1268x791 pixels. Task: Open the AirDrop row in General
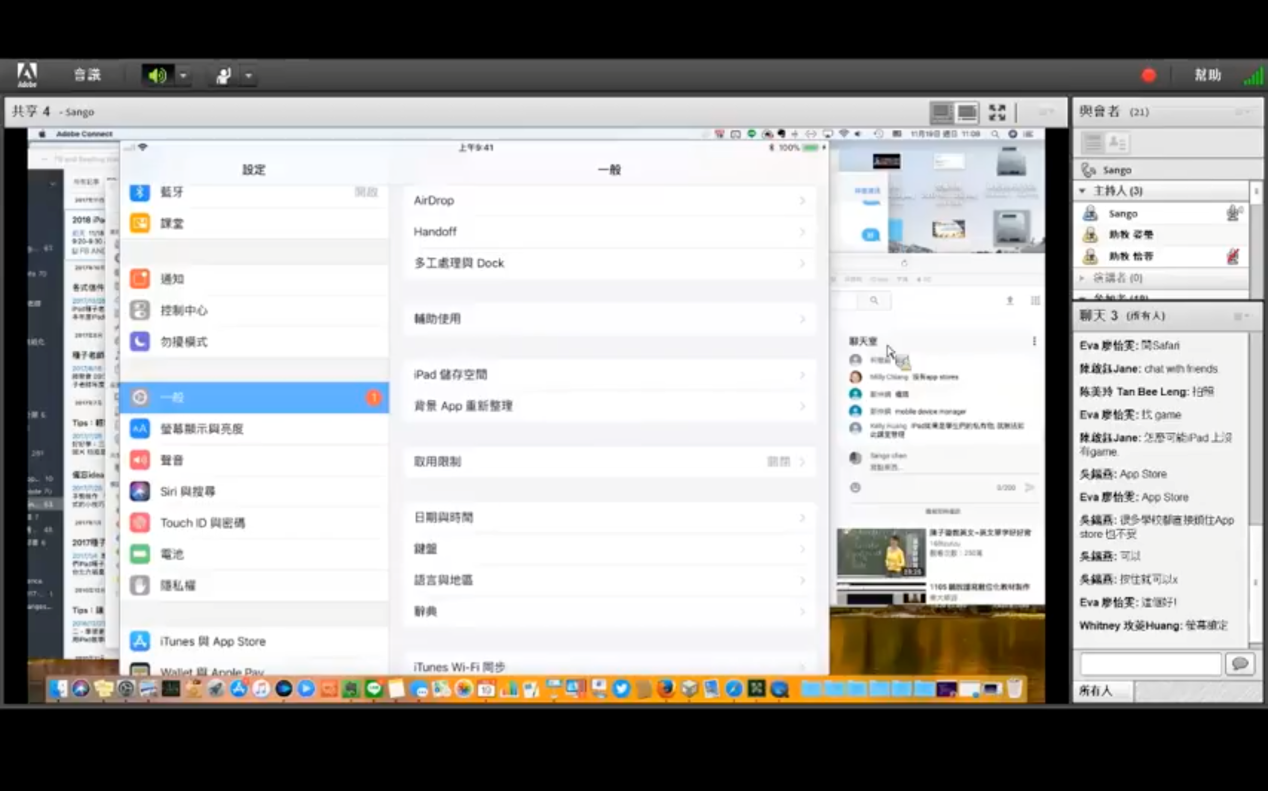[x=609, y=200]
